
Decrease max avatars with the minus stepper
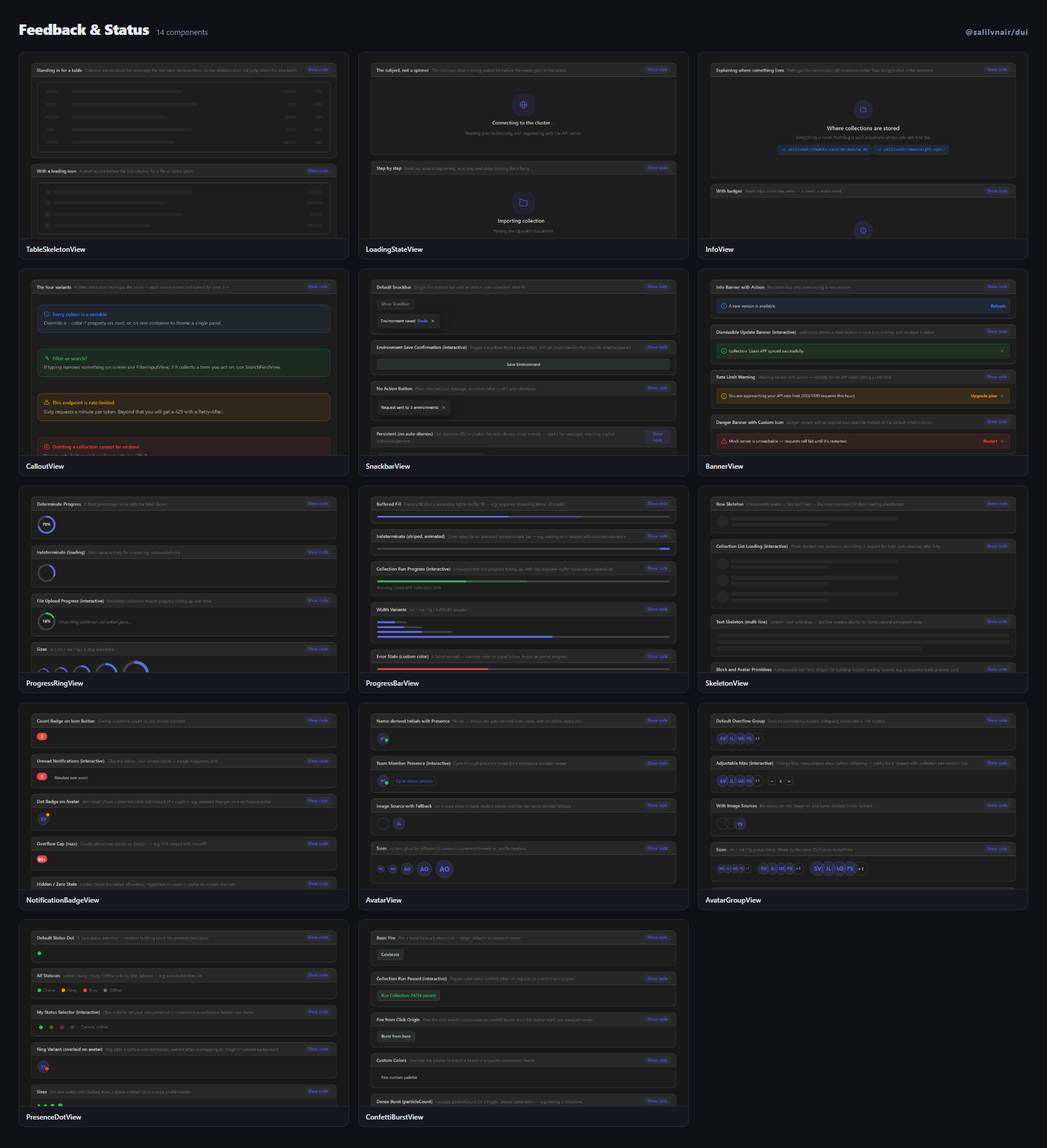[772, 781]
